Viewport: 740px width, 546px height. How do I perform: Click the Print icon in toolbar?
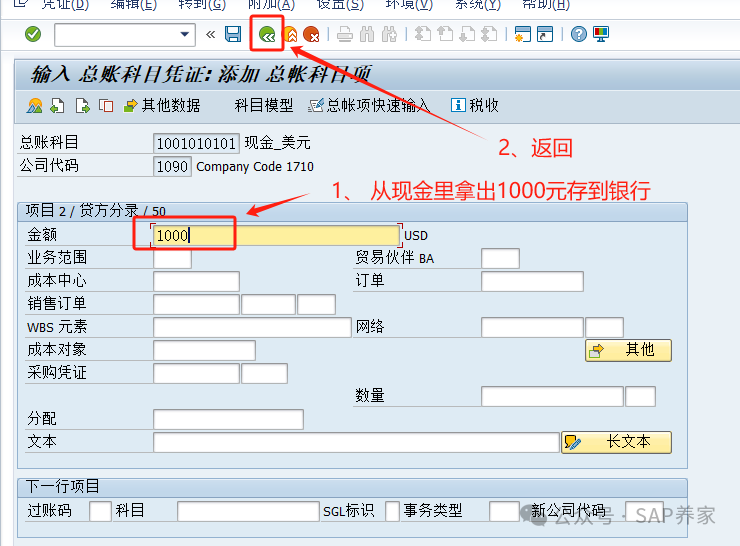345,34
